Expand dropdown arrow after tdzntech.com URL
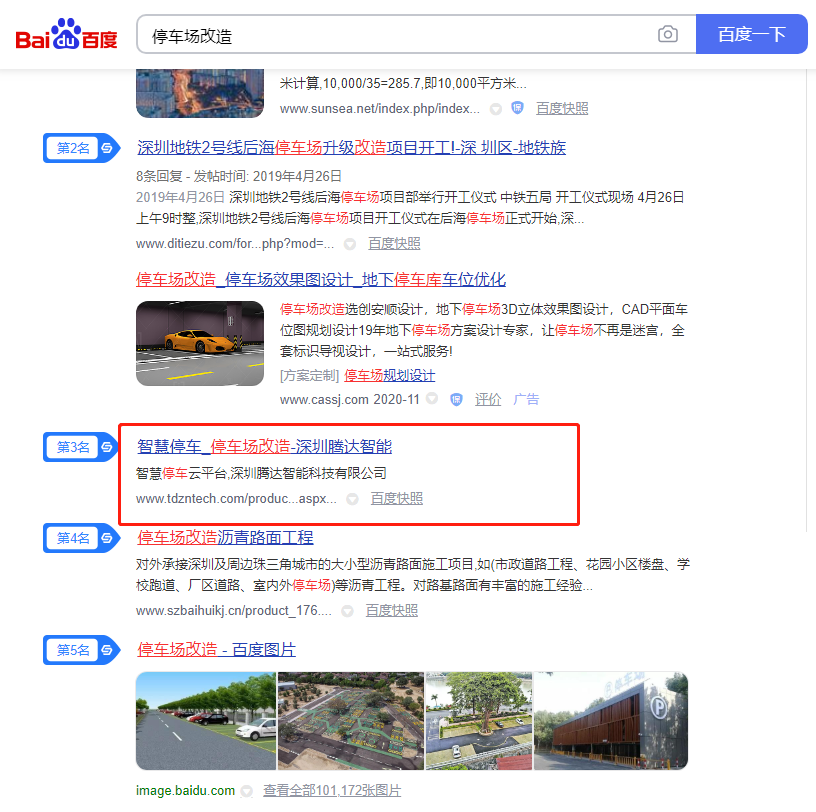The image size is (816, 812). (x=352, y=499)
